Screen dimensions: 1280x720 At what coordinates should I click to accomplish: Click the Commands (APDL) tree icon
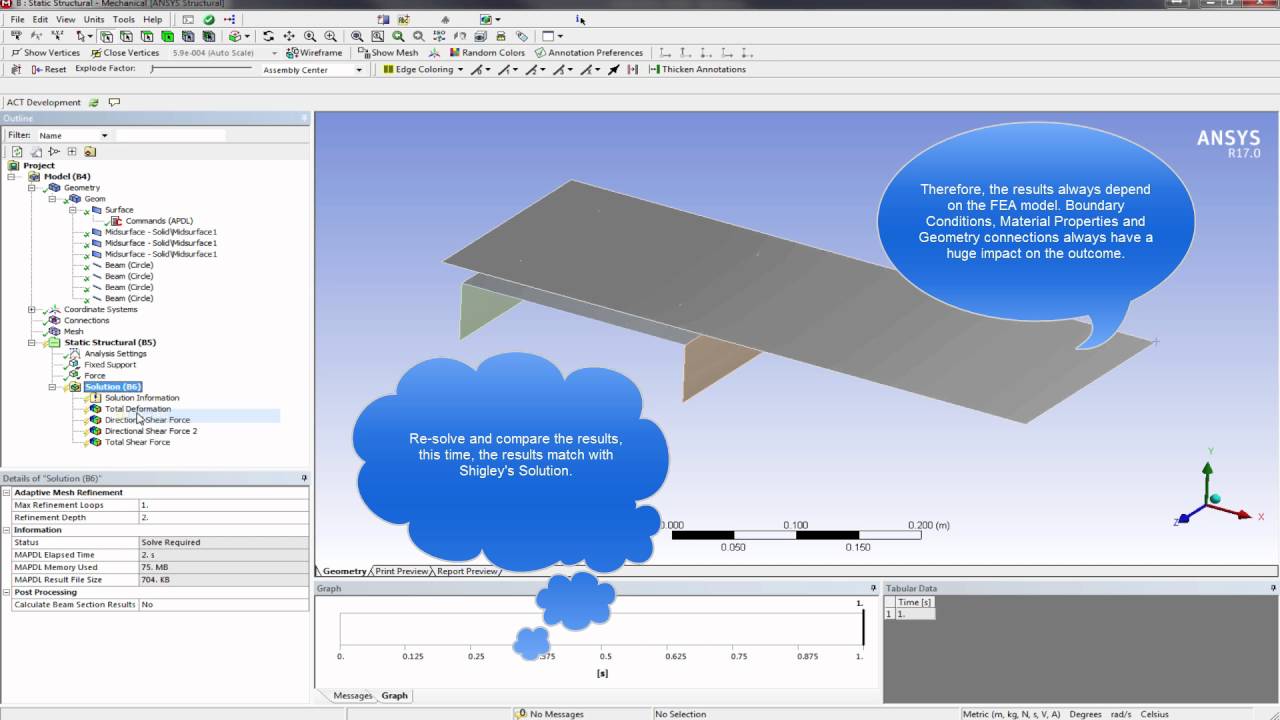click(116, 221)
